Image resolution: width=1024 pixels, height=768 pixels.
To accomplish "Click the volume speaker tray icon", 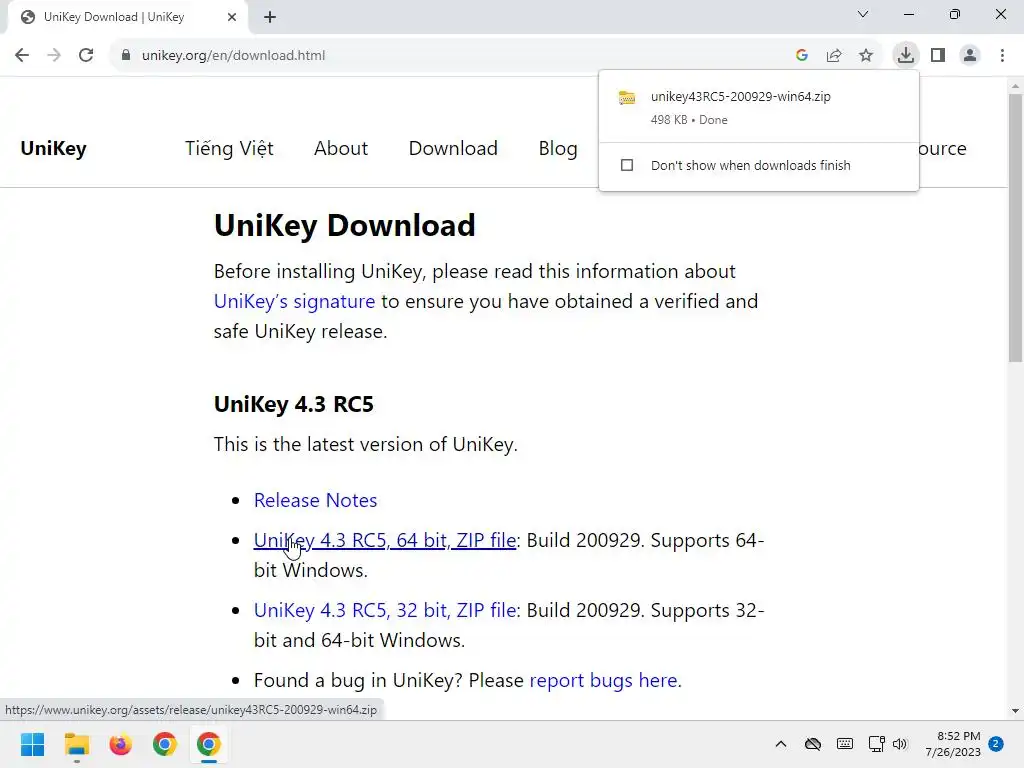I will coord(900,744).
